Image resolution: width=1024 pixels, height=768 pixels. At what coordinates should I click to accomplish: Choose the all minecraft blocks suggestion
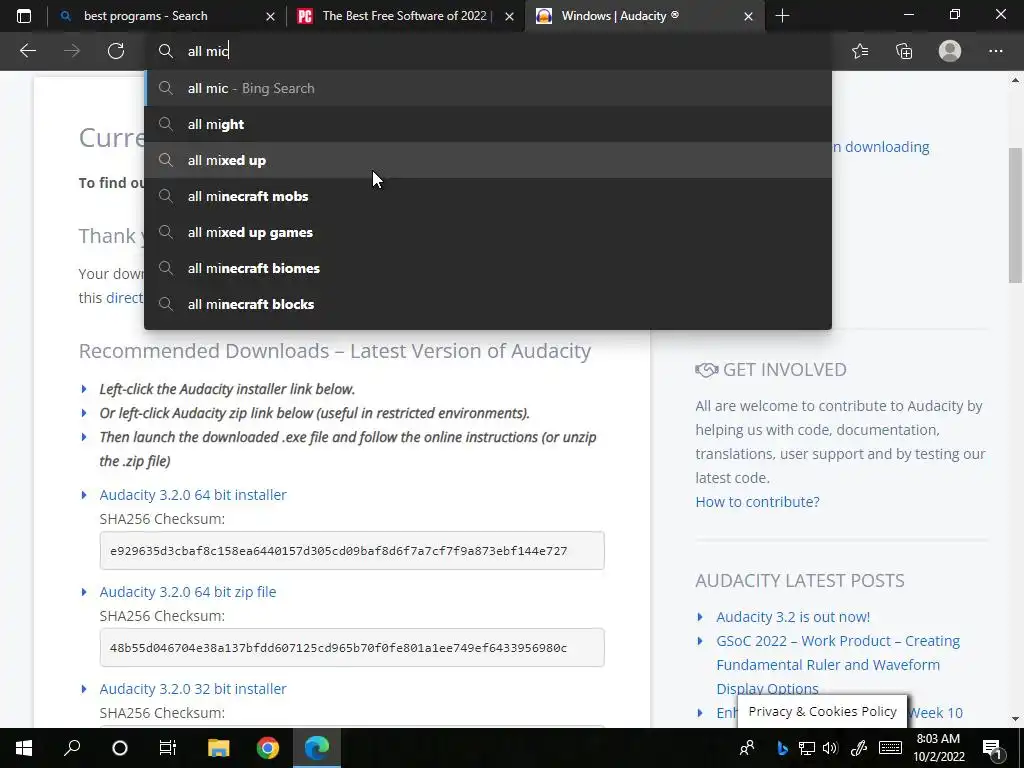click(488, 304)
